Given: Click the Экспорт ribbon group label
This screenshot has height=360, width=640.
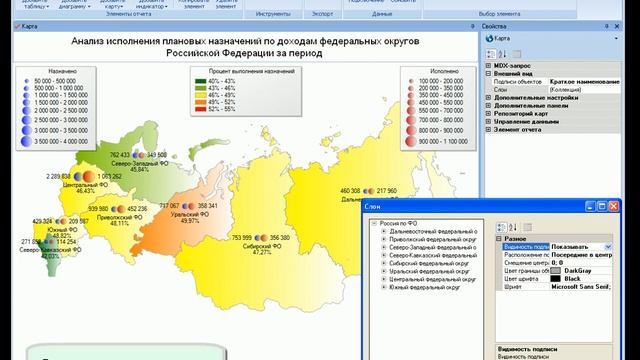Looking at the screenshot, I should (x=322, y=14).
